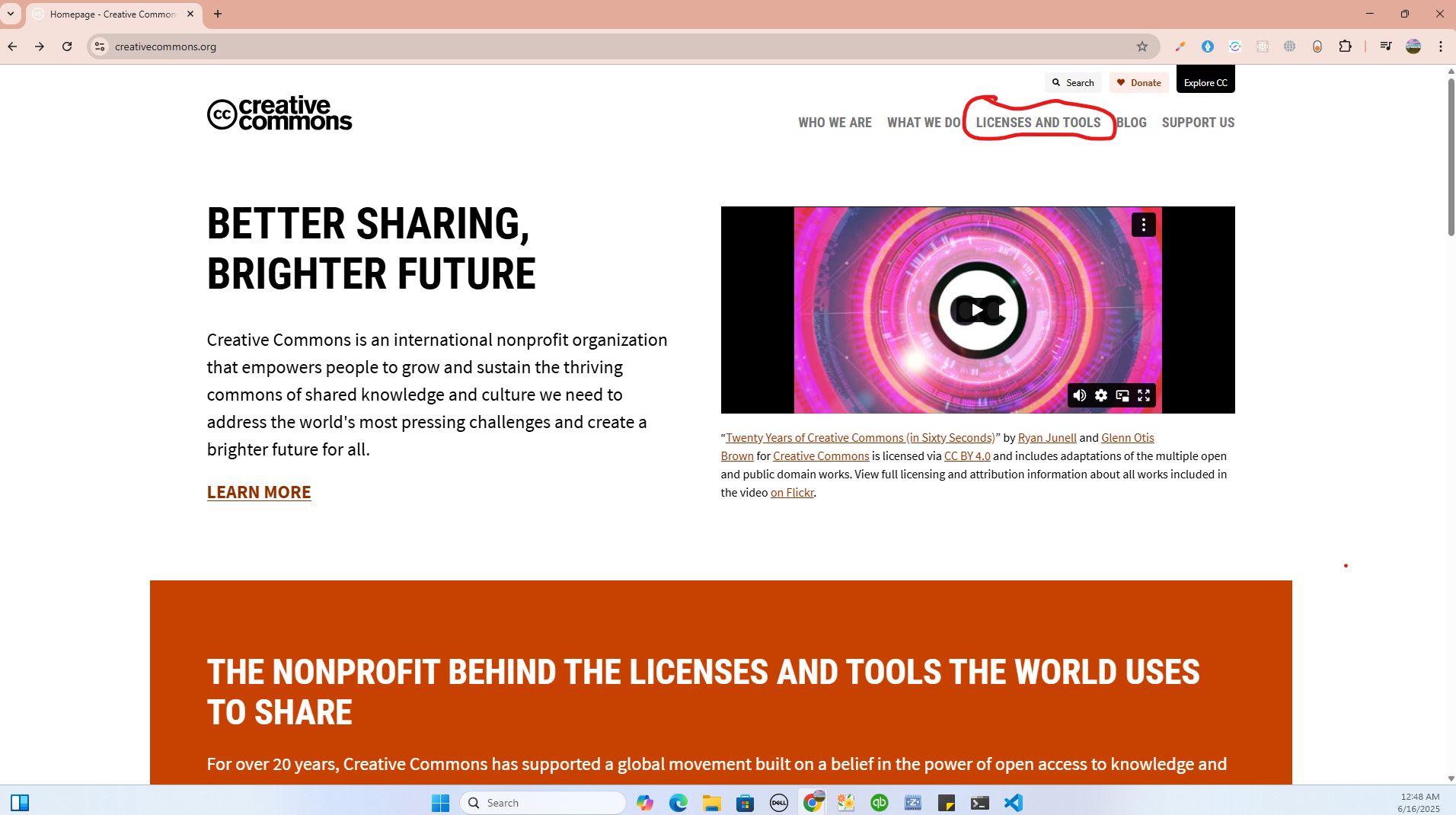
Task: Enable picture-in-picture on the video
Action: 1122,395
